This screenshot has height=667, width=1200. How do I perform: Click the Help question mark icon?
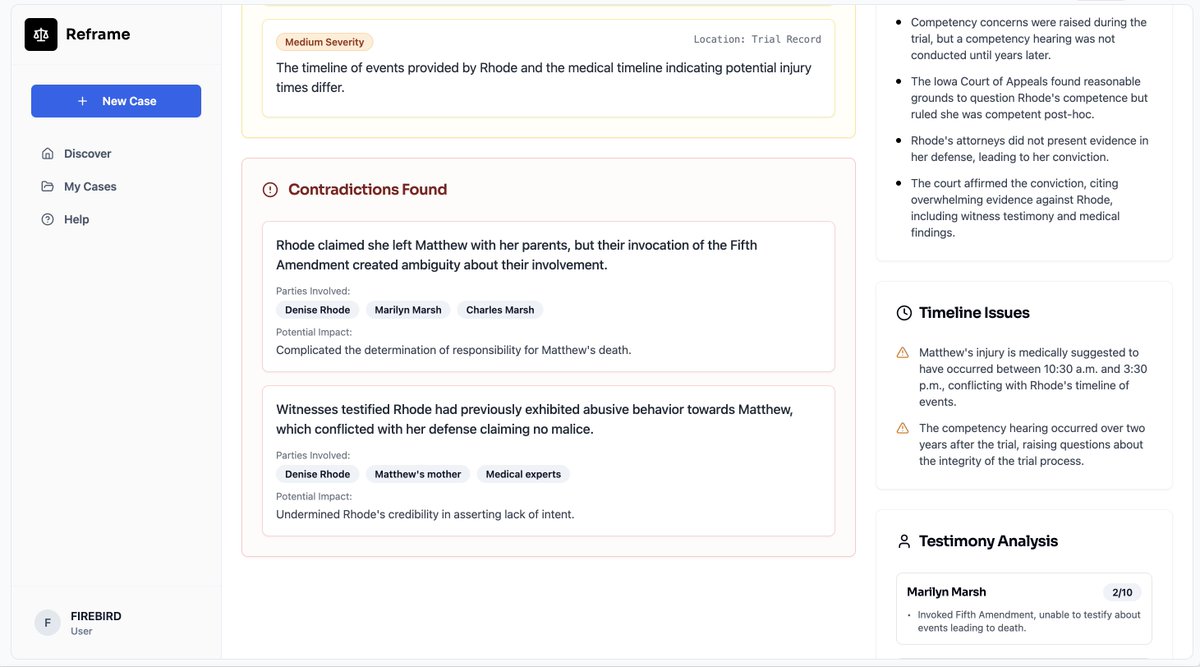coord(47,220)
